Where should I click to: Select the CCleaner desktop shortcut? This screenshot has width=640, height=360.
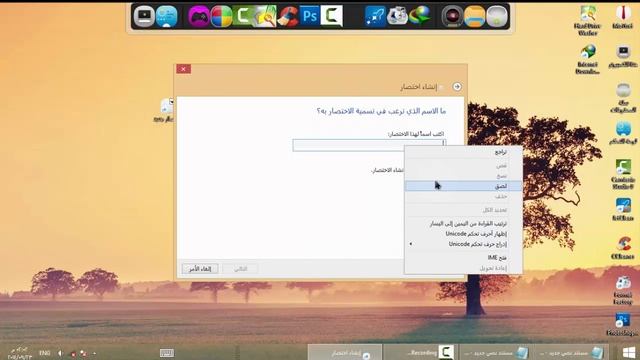(x=623, y=248)
